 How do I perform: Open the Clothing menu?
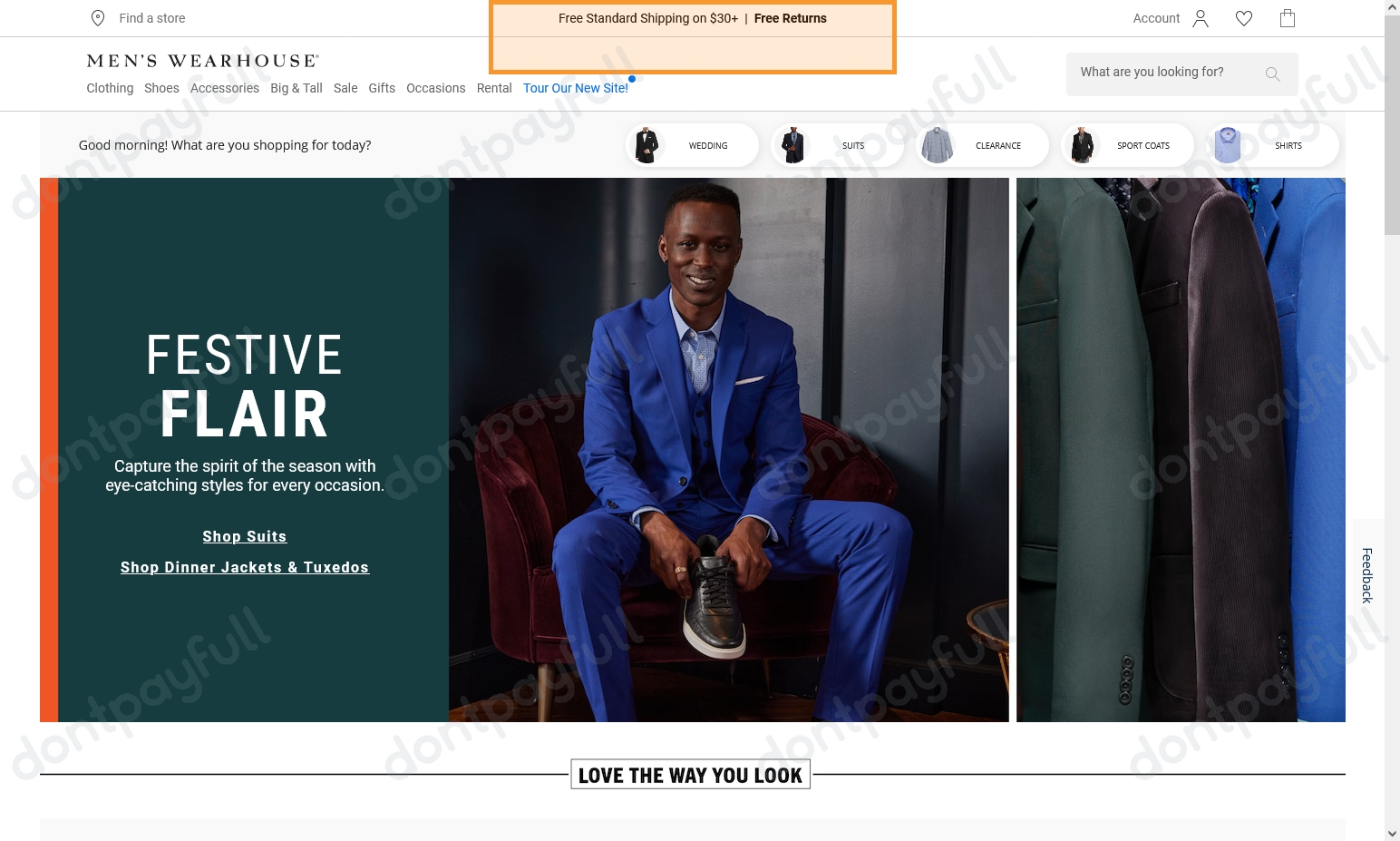(x=110, y=88)
